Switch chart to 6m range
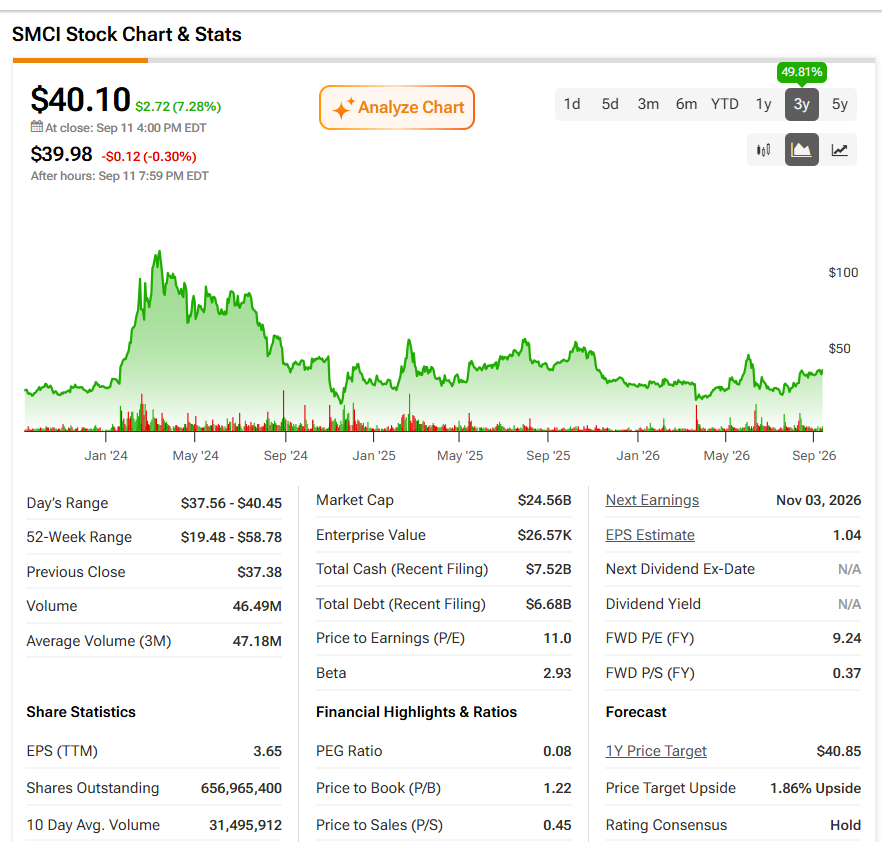The width and height of the screenshot is (882, 842). click(686, 104)
